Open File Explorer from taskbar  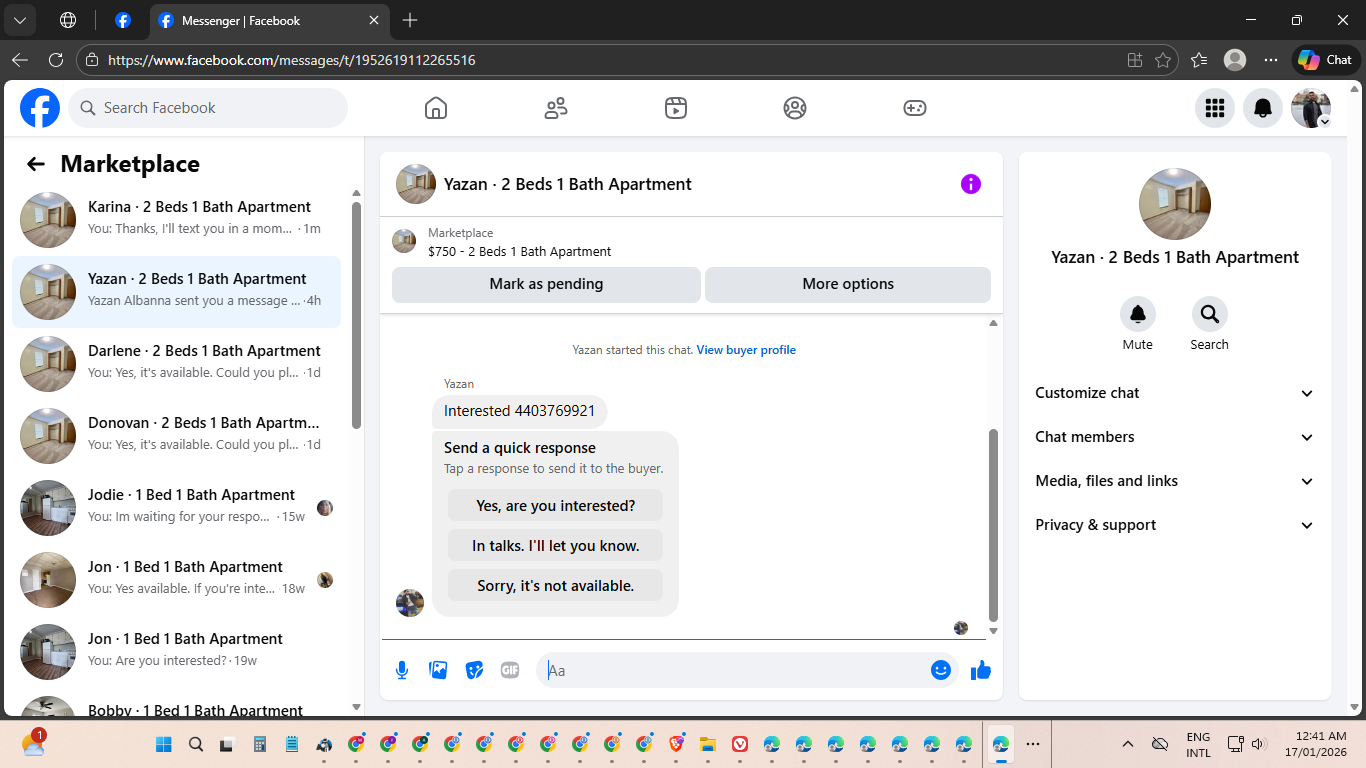[x=708, y=744]
